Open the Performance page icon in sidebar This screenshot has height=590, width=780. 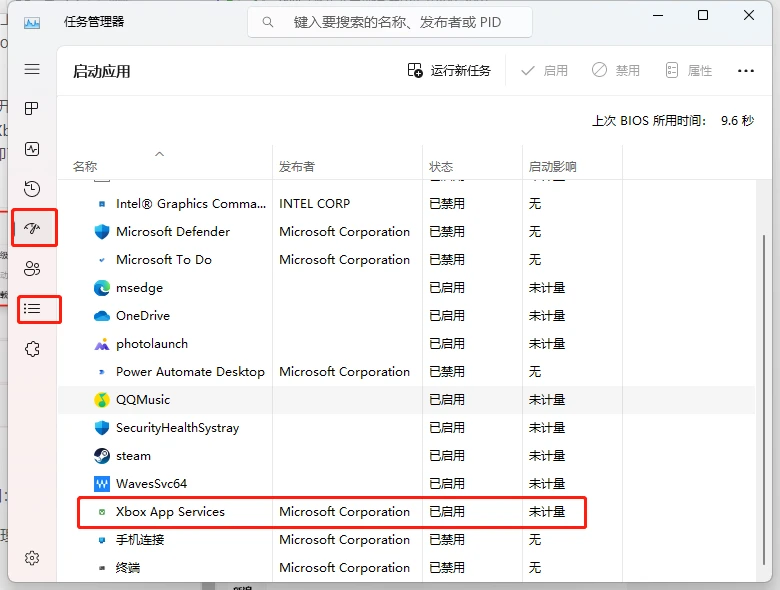[x=32, y=149]
